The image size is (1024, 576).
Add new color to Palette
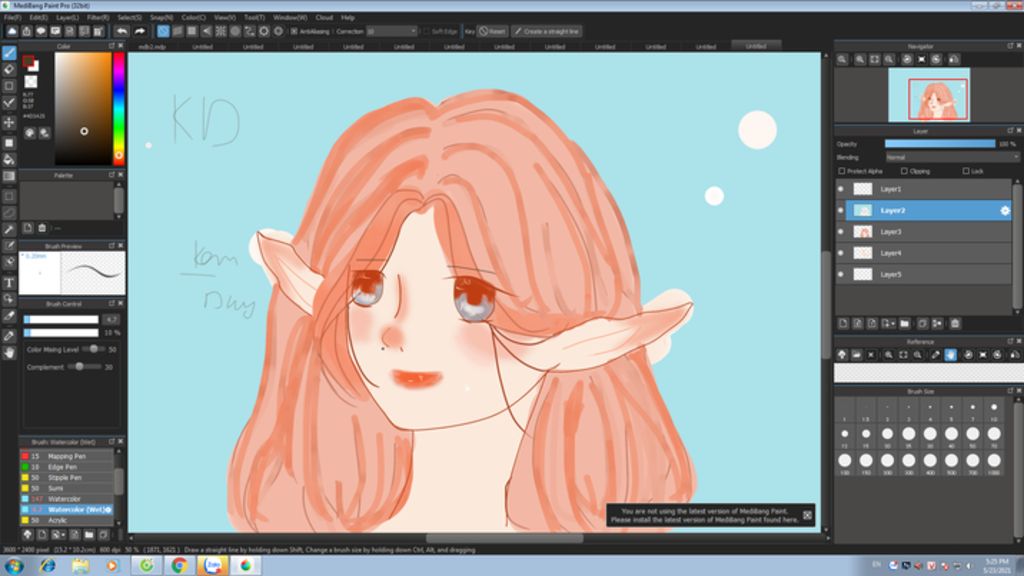[x=28, y=228]
